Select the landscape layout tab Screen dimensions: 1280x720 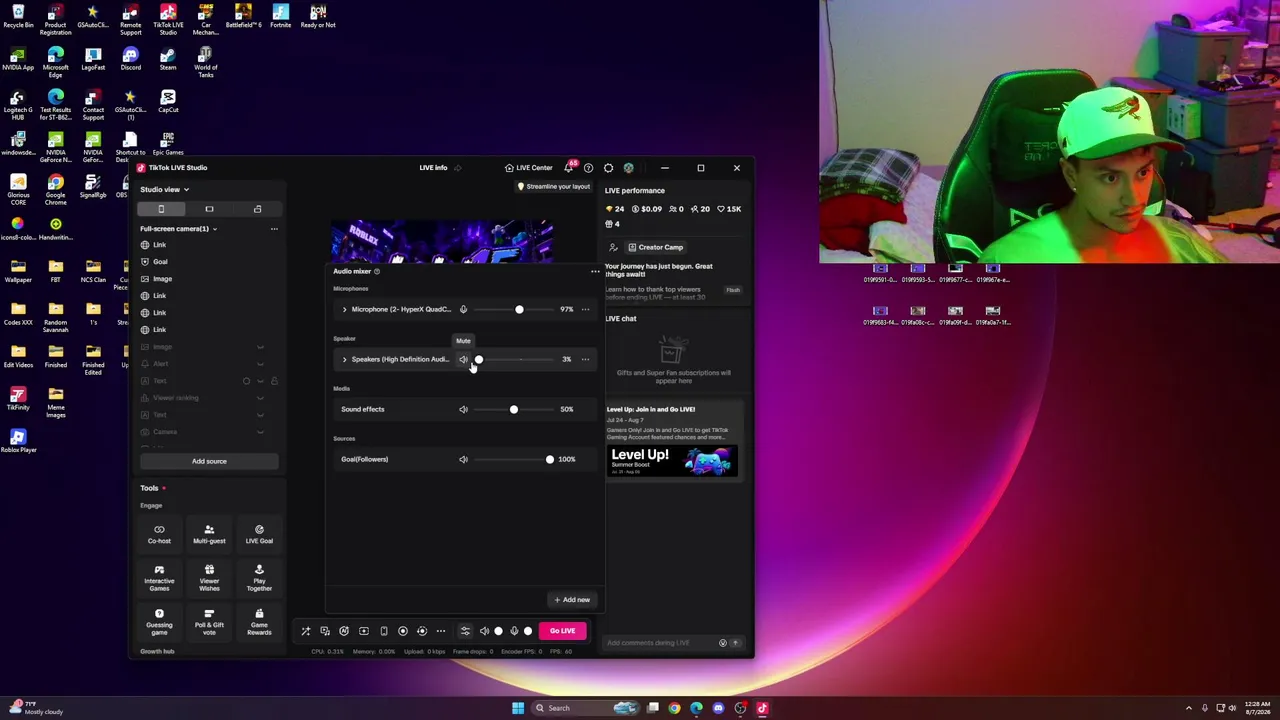tap(209, 209)
